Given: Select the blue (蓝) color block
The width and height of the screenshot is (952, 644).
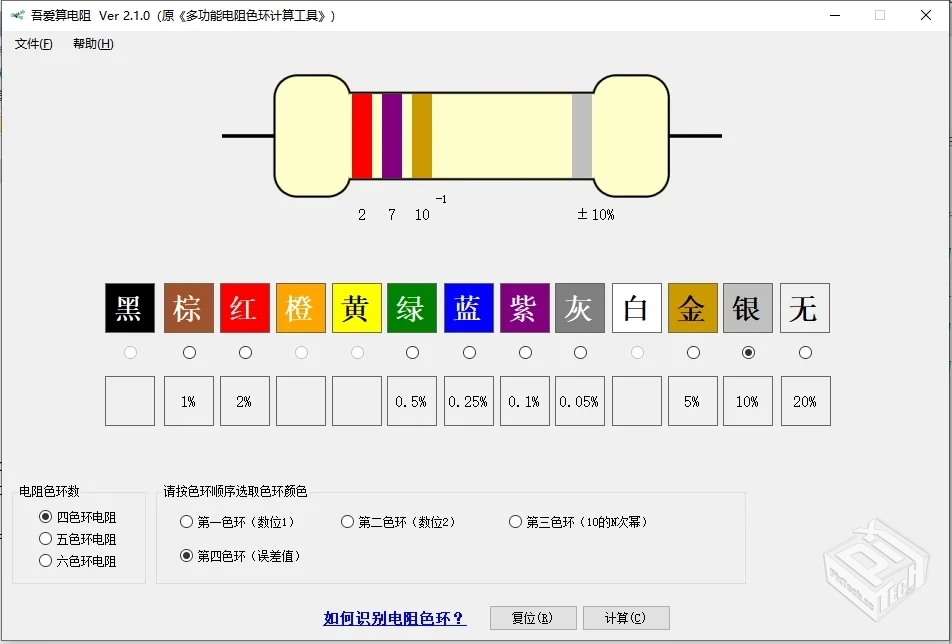Looking at the screenshot, I should pos(468,308).
